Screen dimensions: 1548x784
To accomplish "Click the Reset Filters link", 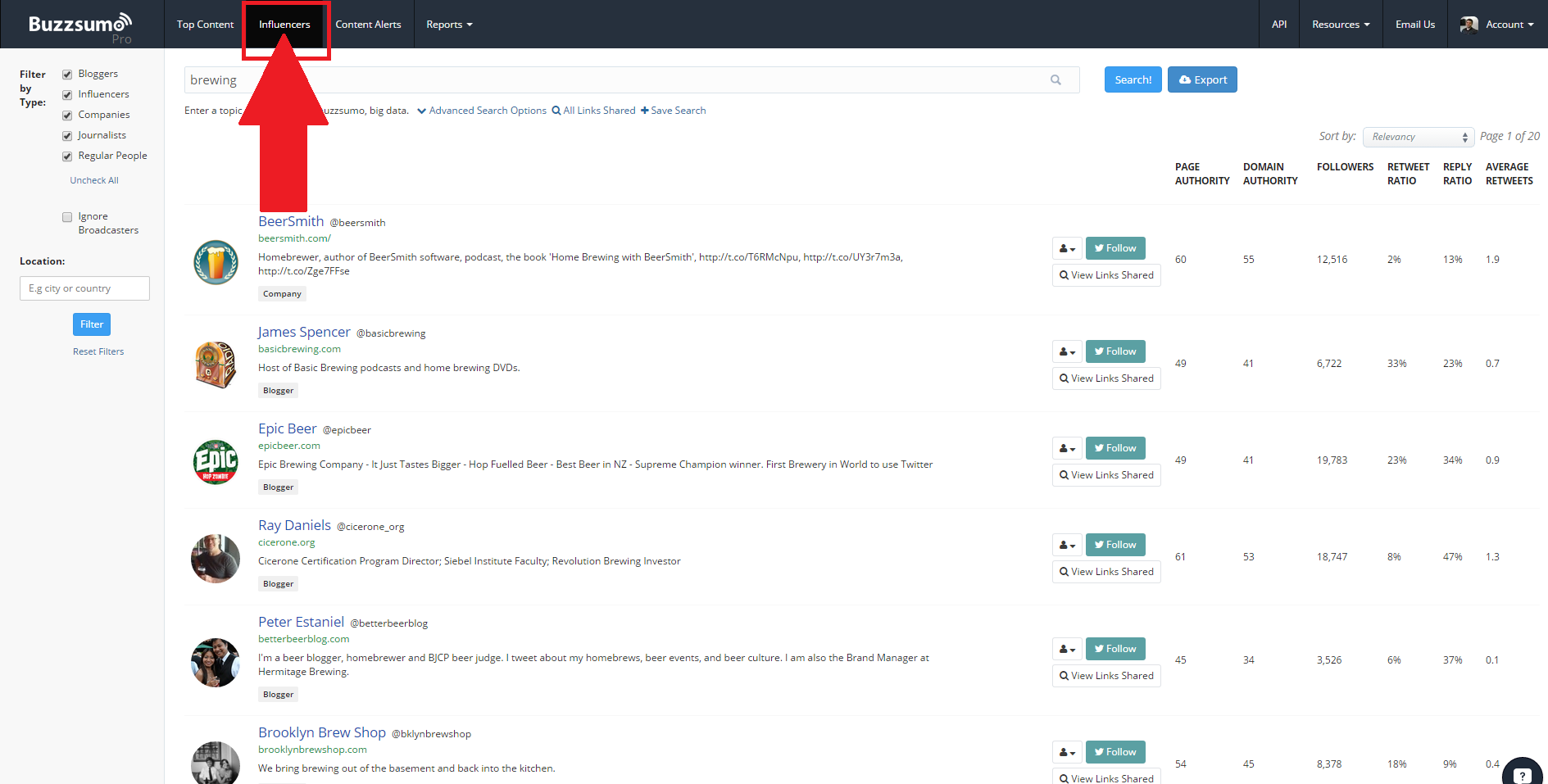I will [98, 351].
